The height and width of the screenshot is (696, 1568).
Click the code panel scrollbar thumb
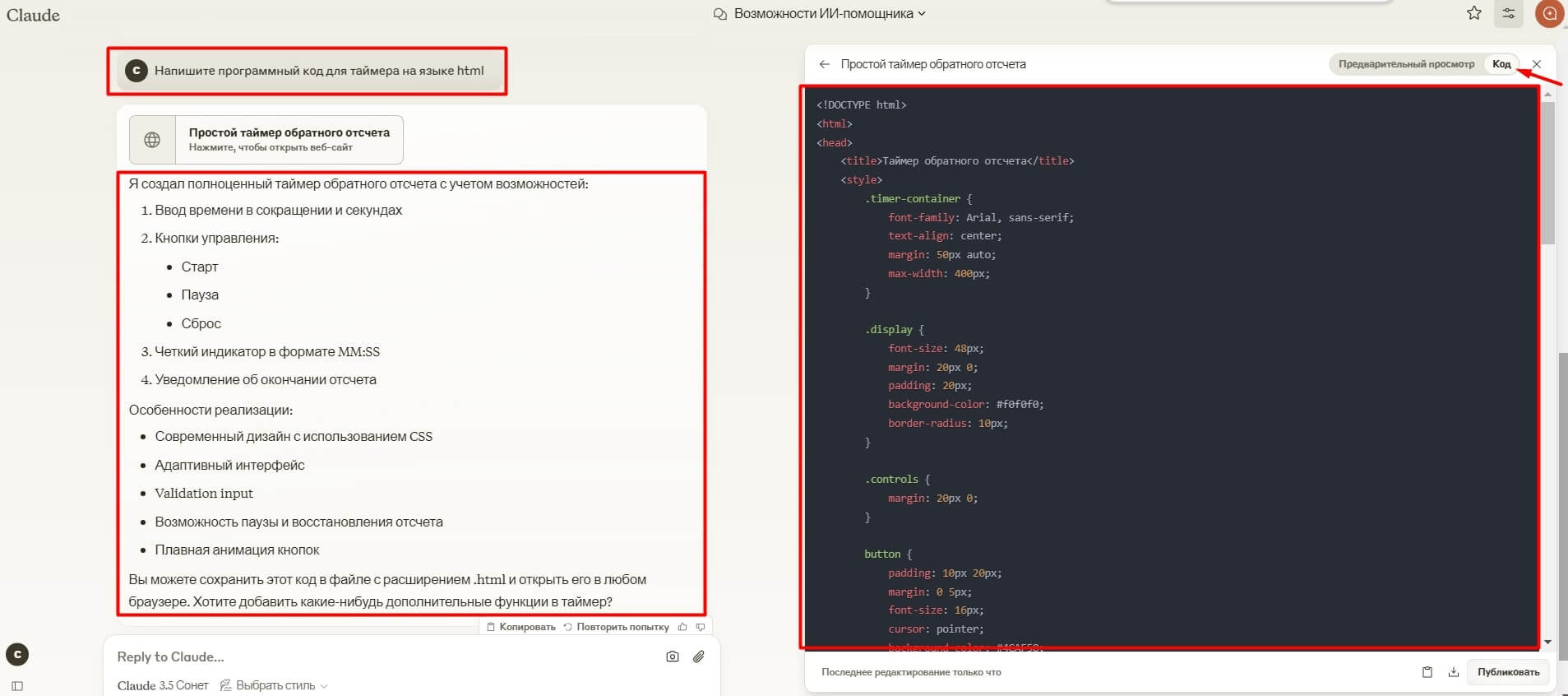(x=1548, y=173)
